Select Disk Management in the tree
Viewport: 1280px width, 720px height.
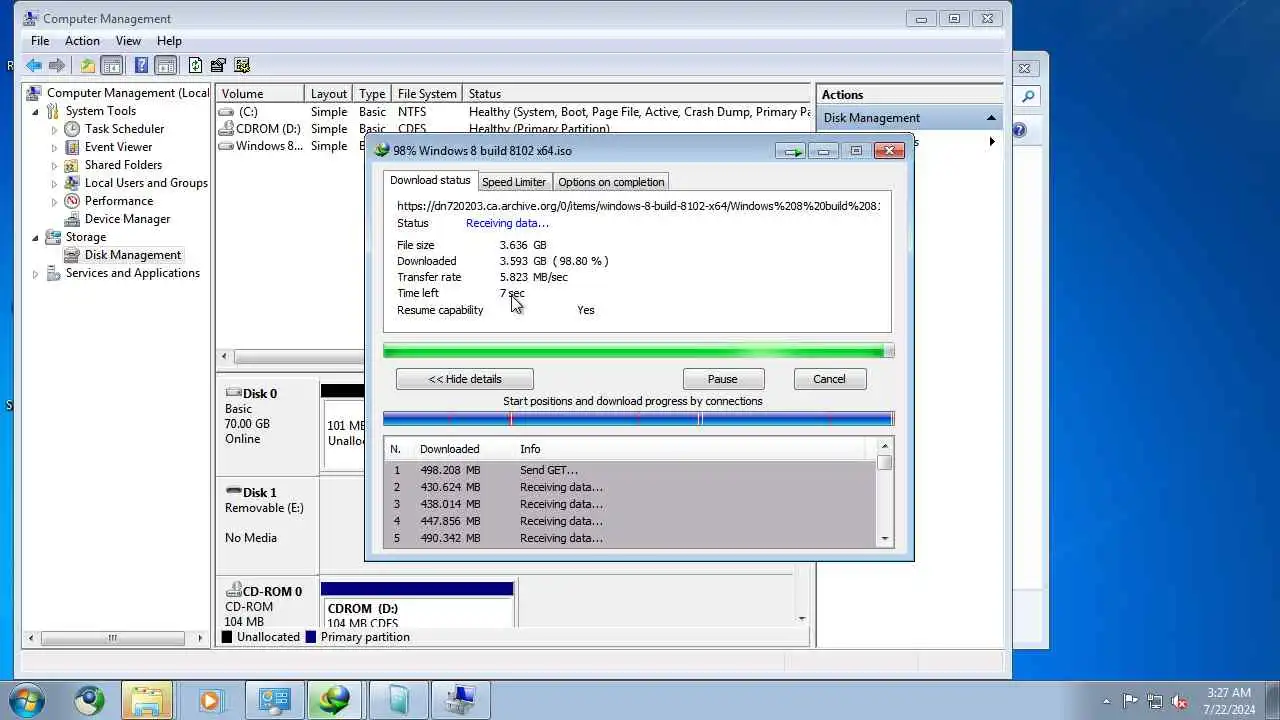[x=133, y=255]
